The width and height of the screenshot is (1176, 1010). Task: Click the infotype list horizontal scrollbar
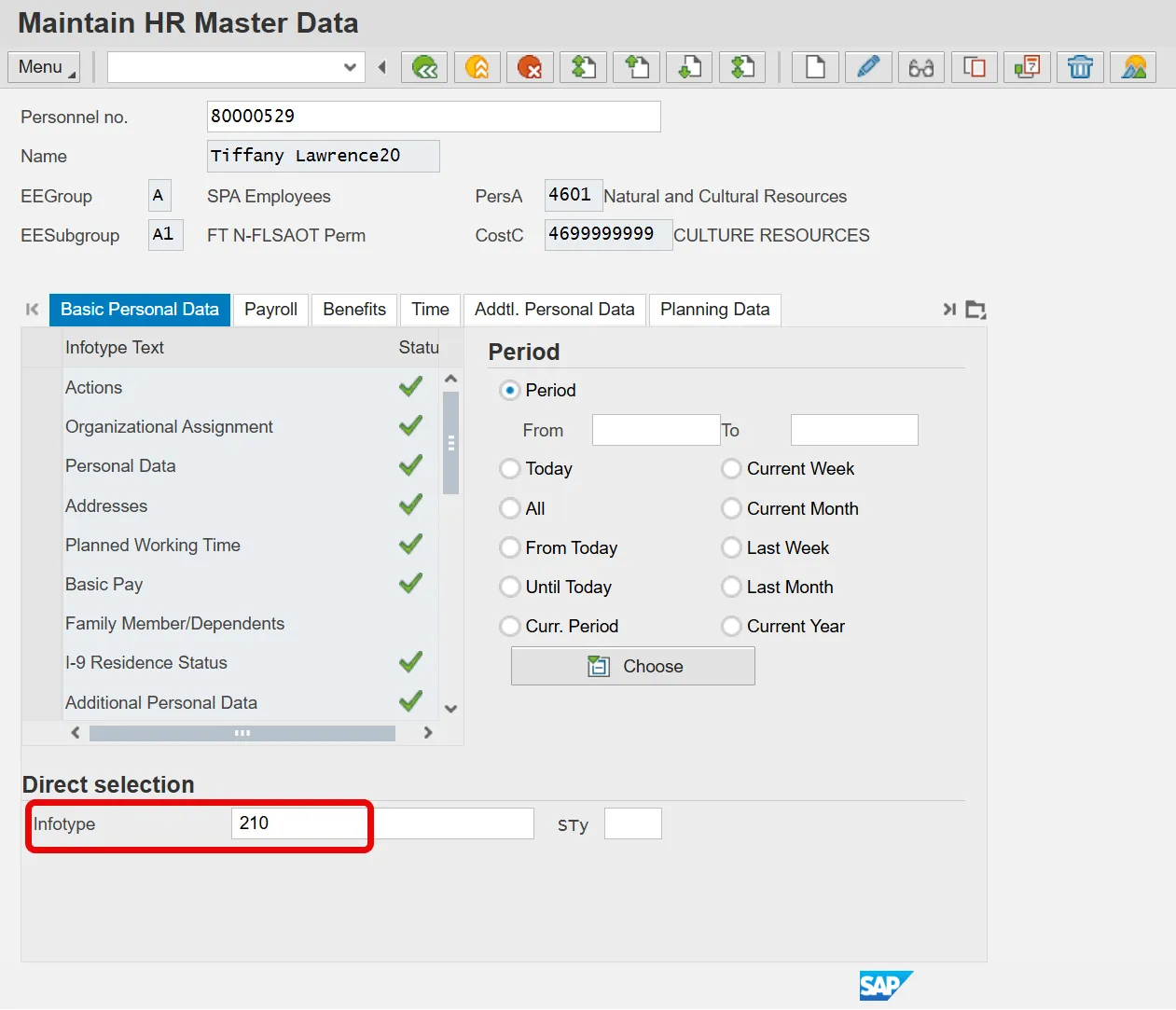pos(242,733)
